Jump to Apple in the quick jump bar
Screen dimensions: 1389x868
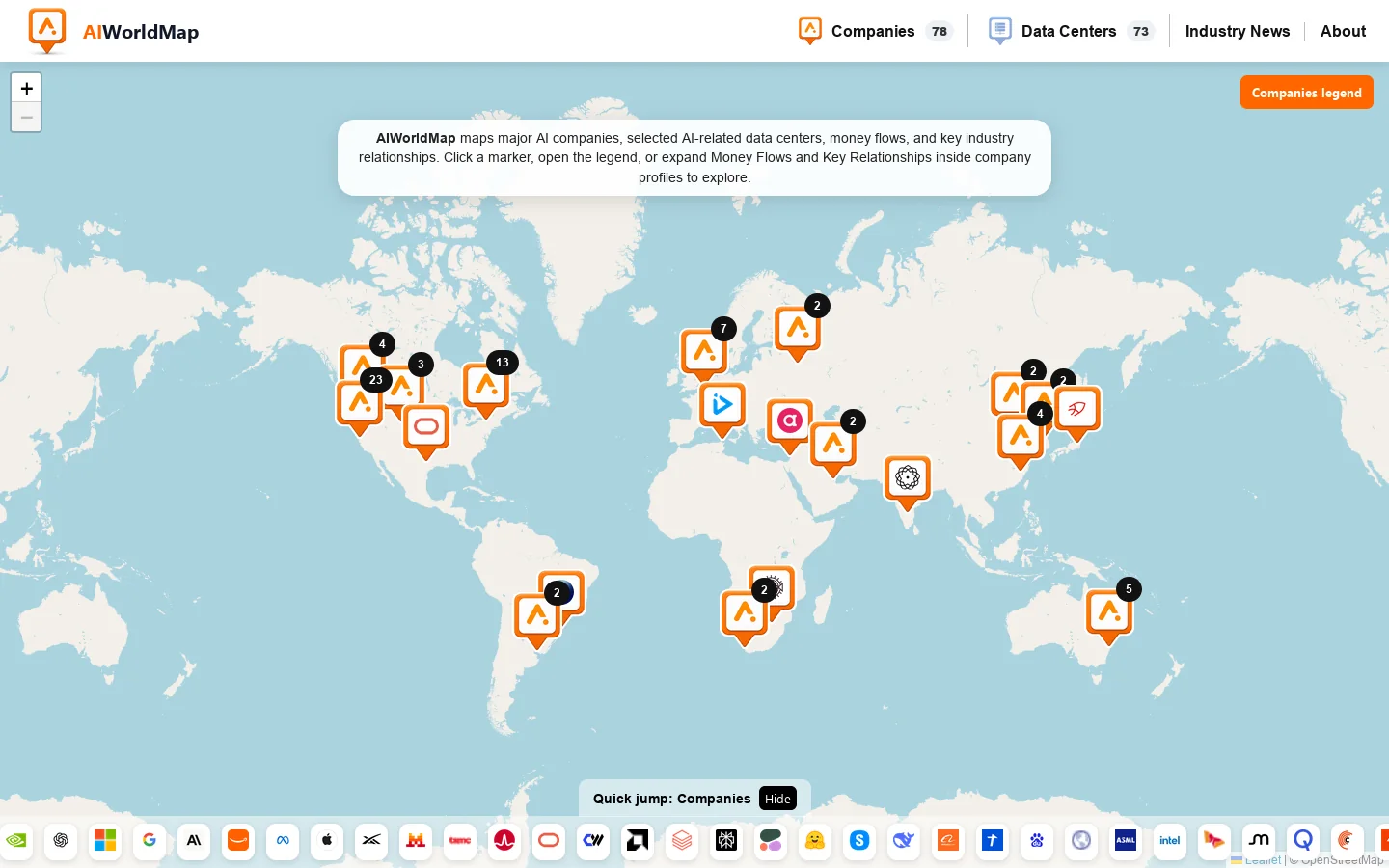point(327,840)
